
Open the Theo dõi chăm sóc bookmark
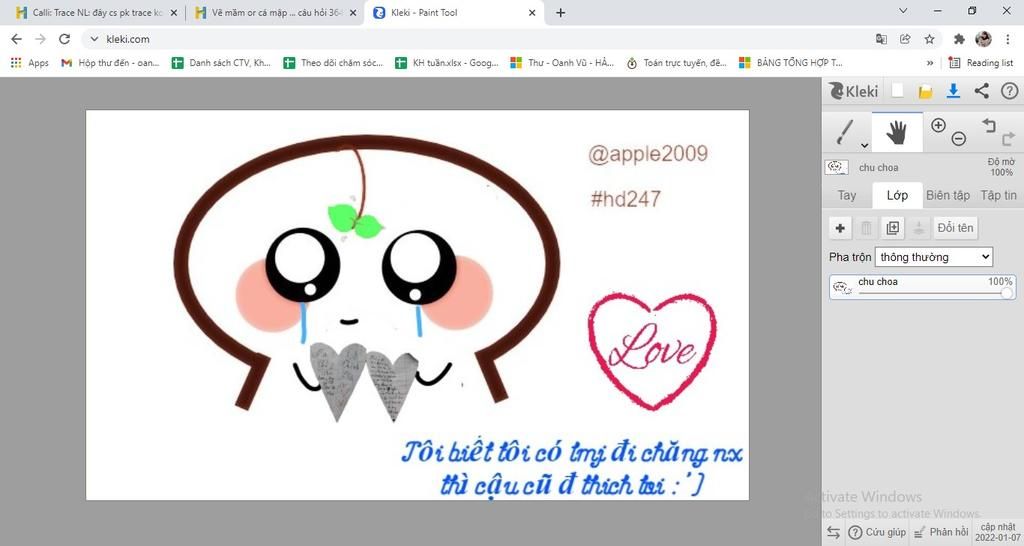(x=333, y=63)
